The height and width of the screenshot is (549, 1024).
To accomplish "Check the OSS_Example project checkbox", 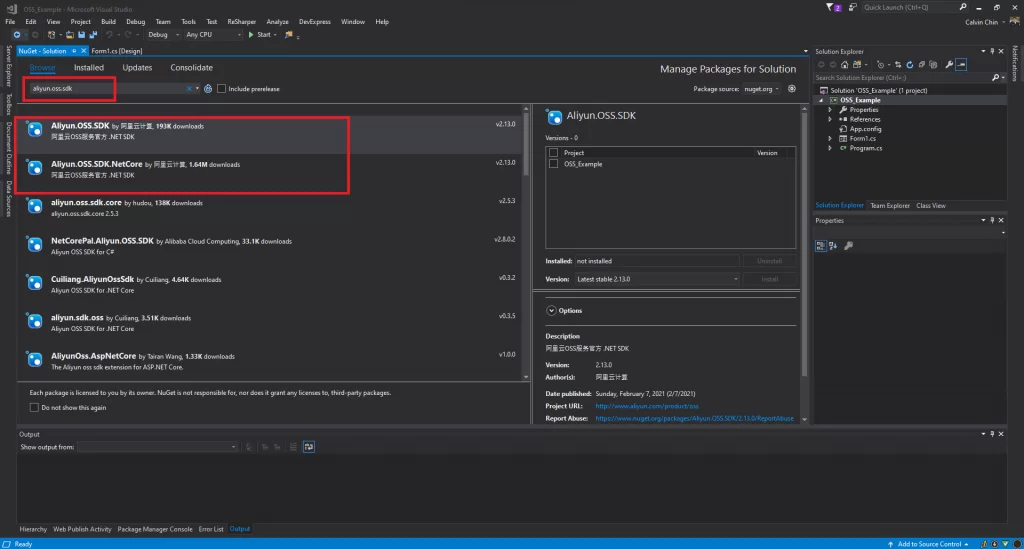I will coord(554,164).
